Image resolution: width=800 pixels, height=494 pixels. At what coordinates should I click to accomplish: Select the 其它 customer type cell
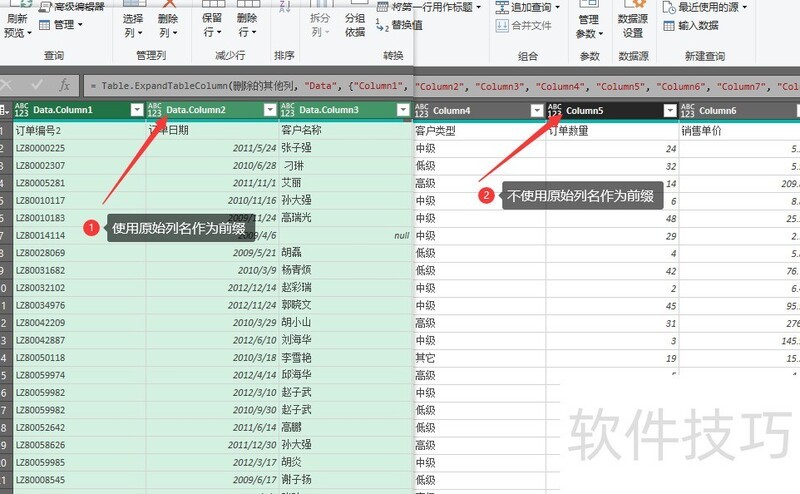coord(480,358)
